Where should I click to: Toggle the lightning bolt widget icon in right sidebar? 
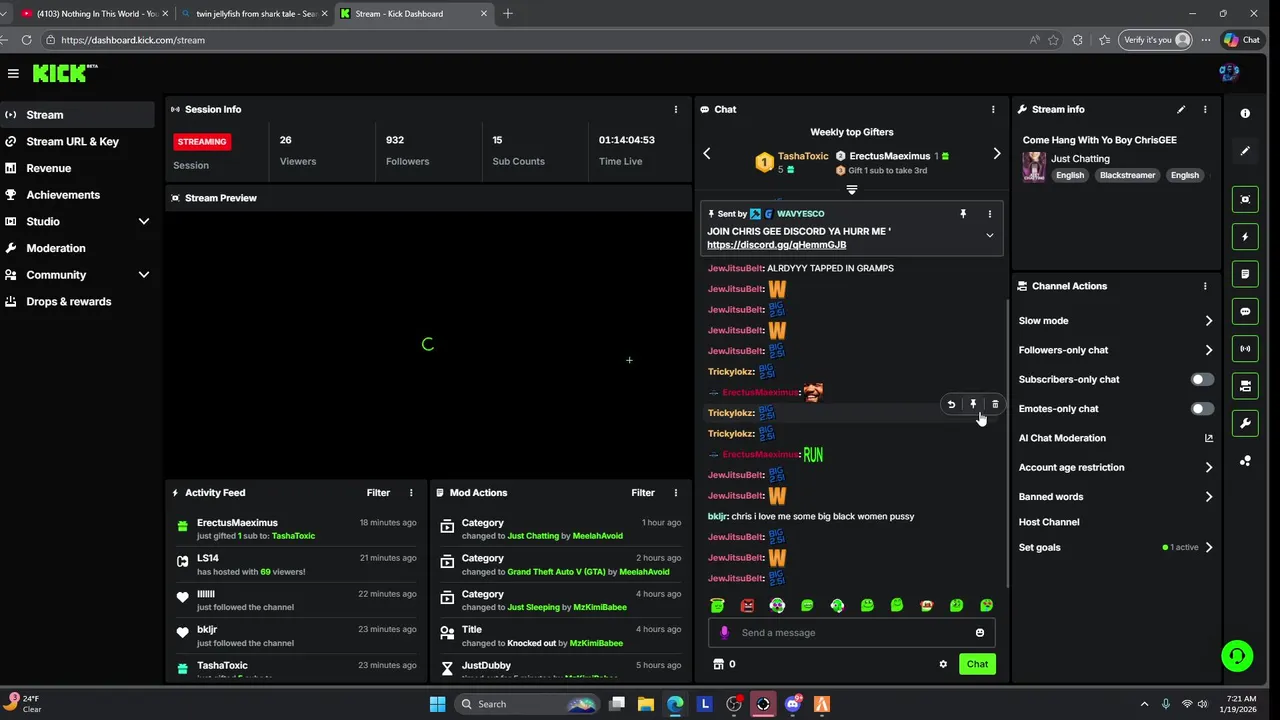point(1245,237)
